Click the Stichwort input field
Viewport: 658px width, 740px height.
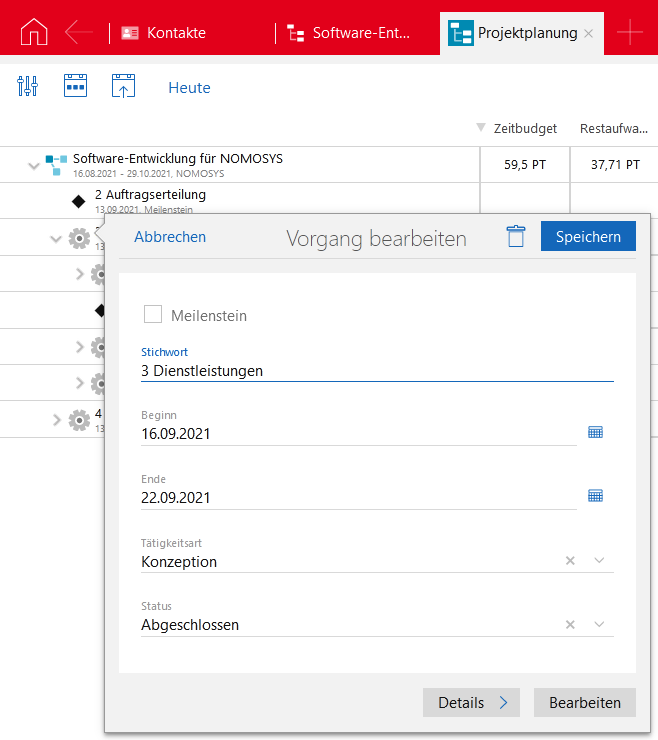pyautogui.click(x=376, y=370)
